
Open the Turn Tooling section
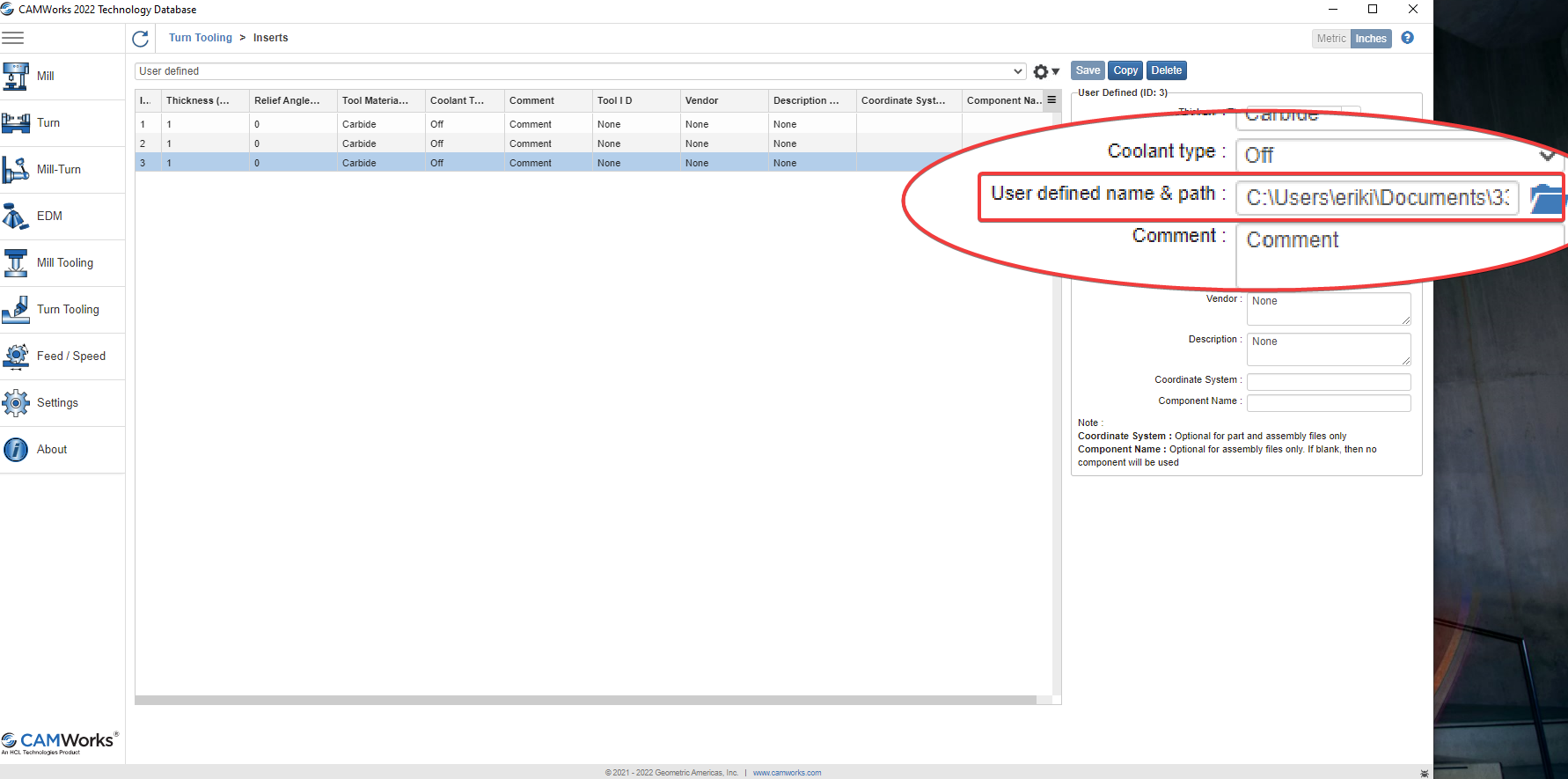(x=62, y=310)
